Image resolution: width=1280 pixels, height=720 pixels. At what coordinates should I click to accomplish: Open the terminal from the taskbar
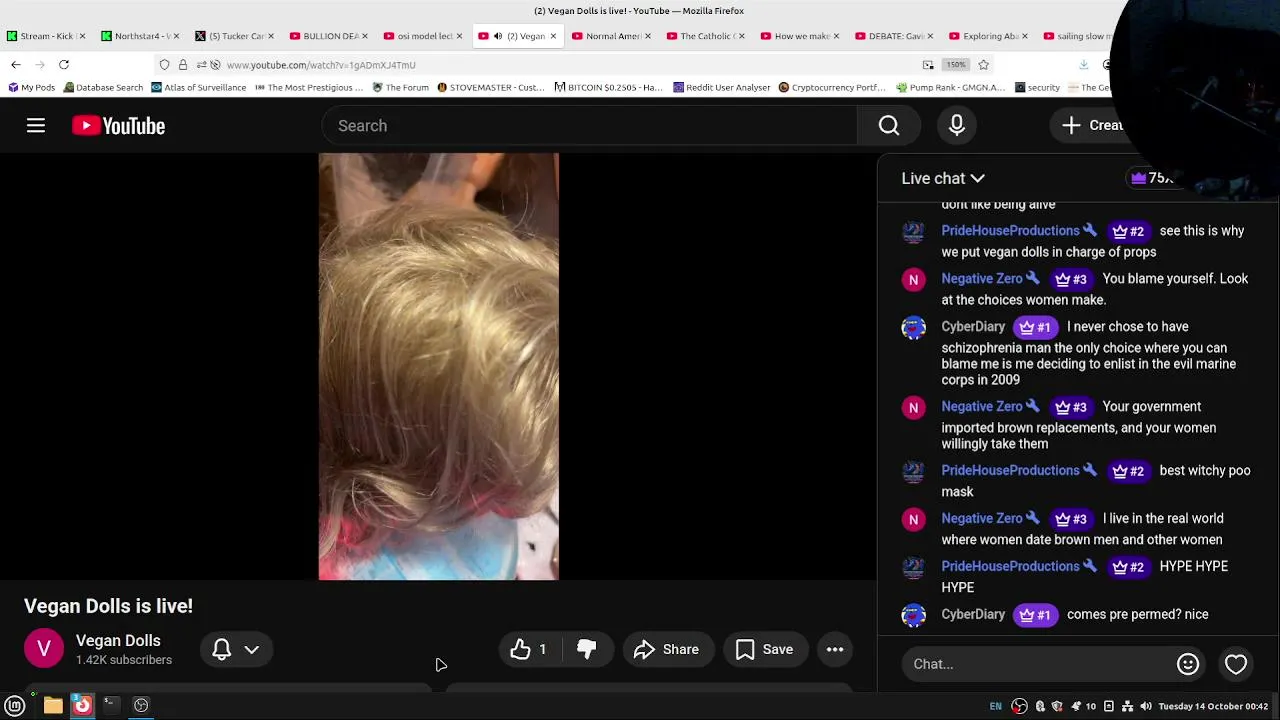(111, 705)
